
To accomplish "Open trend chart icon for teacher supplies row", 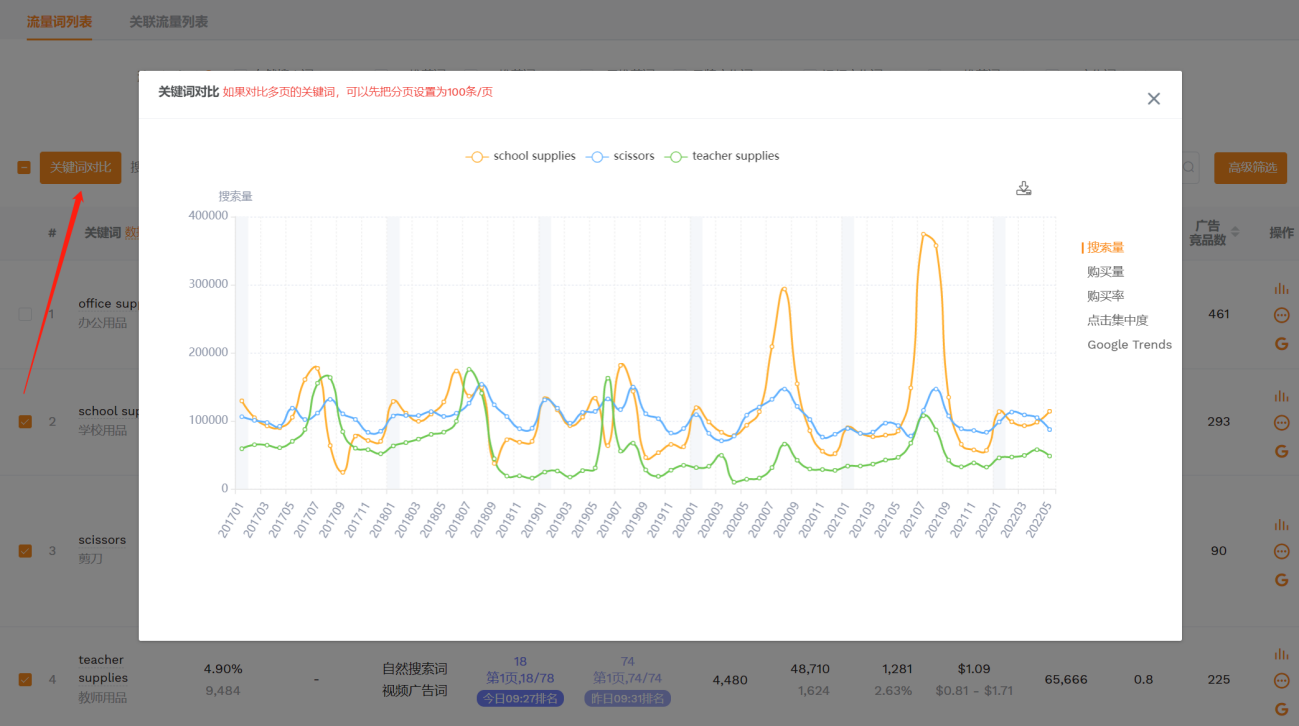I will point(1281,655).
